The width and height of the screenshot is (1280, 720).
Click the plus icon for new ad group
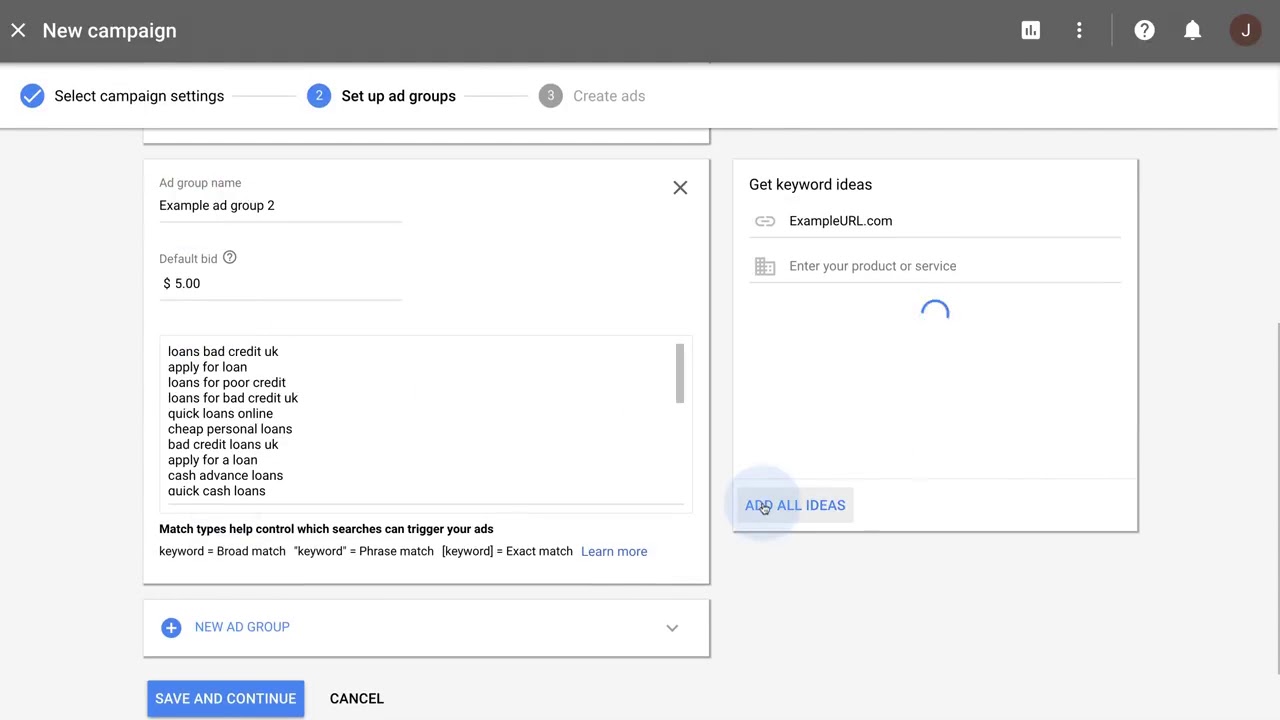tap(171, 628)
